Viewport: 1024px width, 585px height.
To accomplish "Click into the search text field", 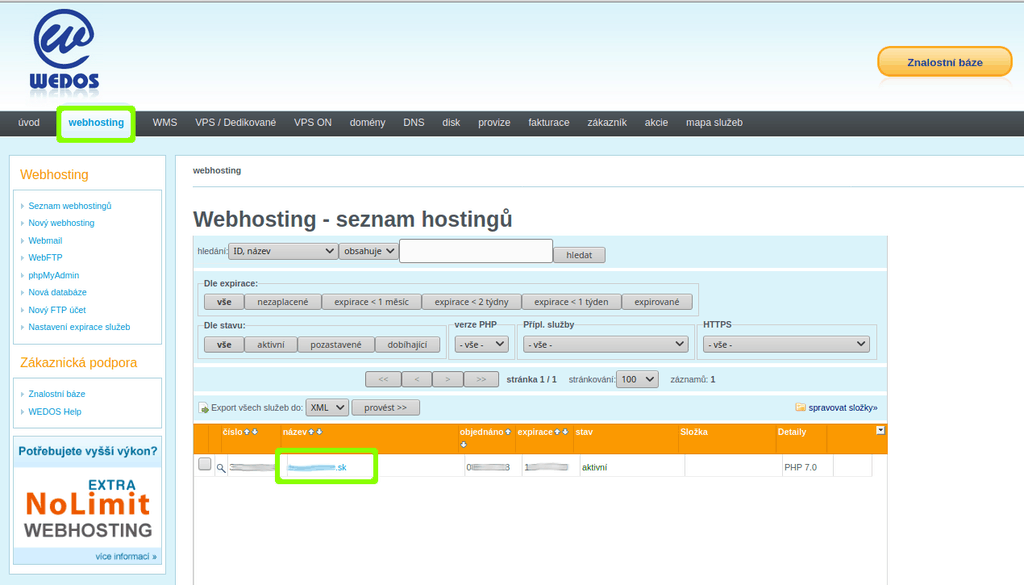I will (x=476, y=251).
